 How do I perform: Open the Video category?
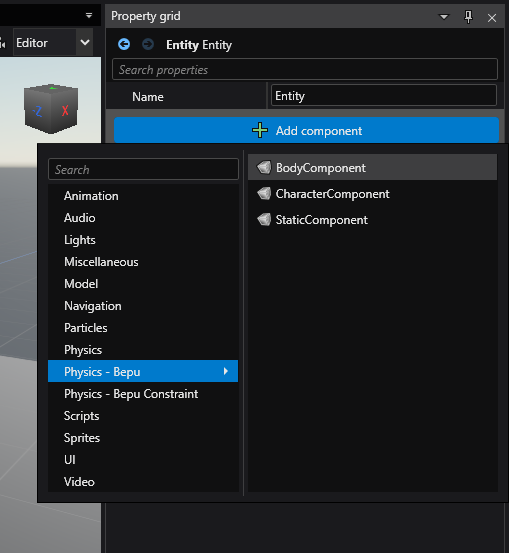[x=143, y=481]
